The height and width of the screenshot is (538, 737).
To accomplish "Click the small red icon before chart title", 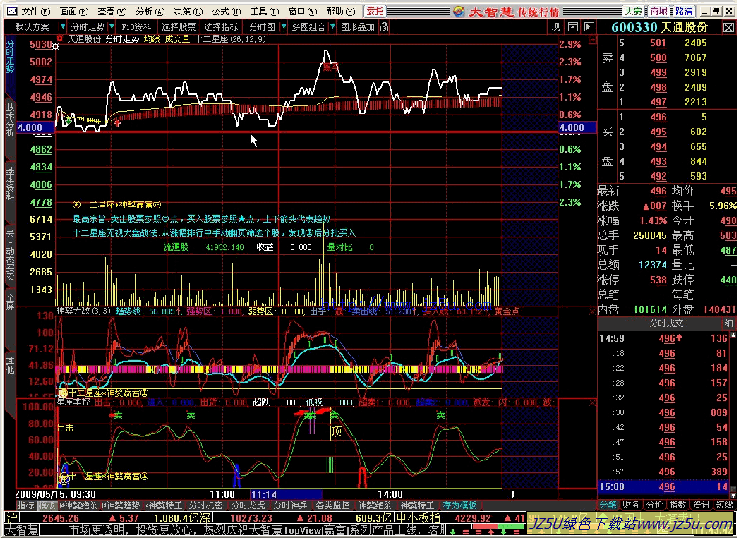I will [59, 39].
